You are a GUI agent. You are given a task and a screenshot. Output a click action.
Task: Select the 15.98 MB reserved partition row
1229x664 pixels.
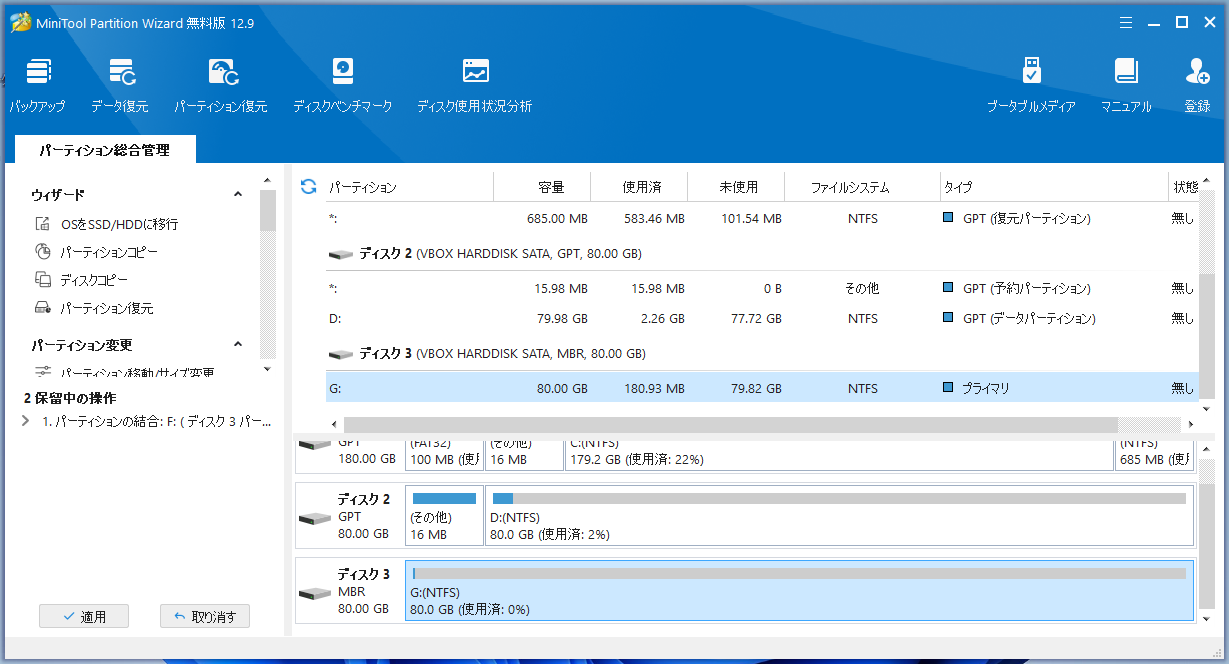click(762, 288)
